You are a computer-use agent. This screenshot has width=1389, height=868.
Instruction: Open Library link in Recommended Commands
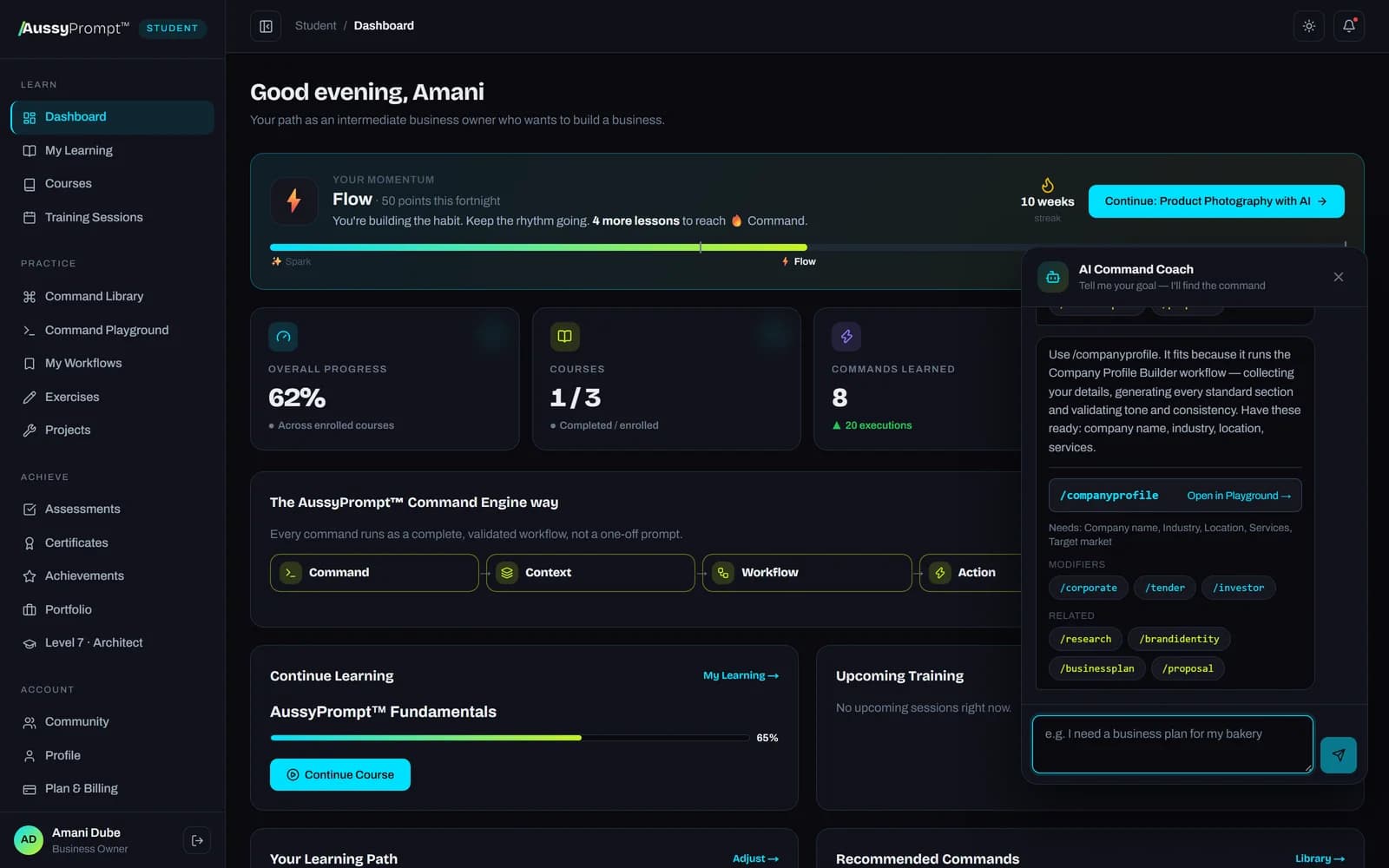point(1320,858)
